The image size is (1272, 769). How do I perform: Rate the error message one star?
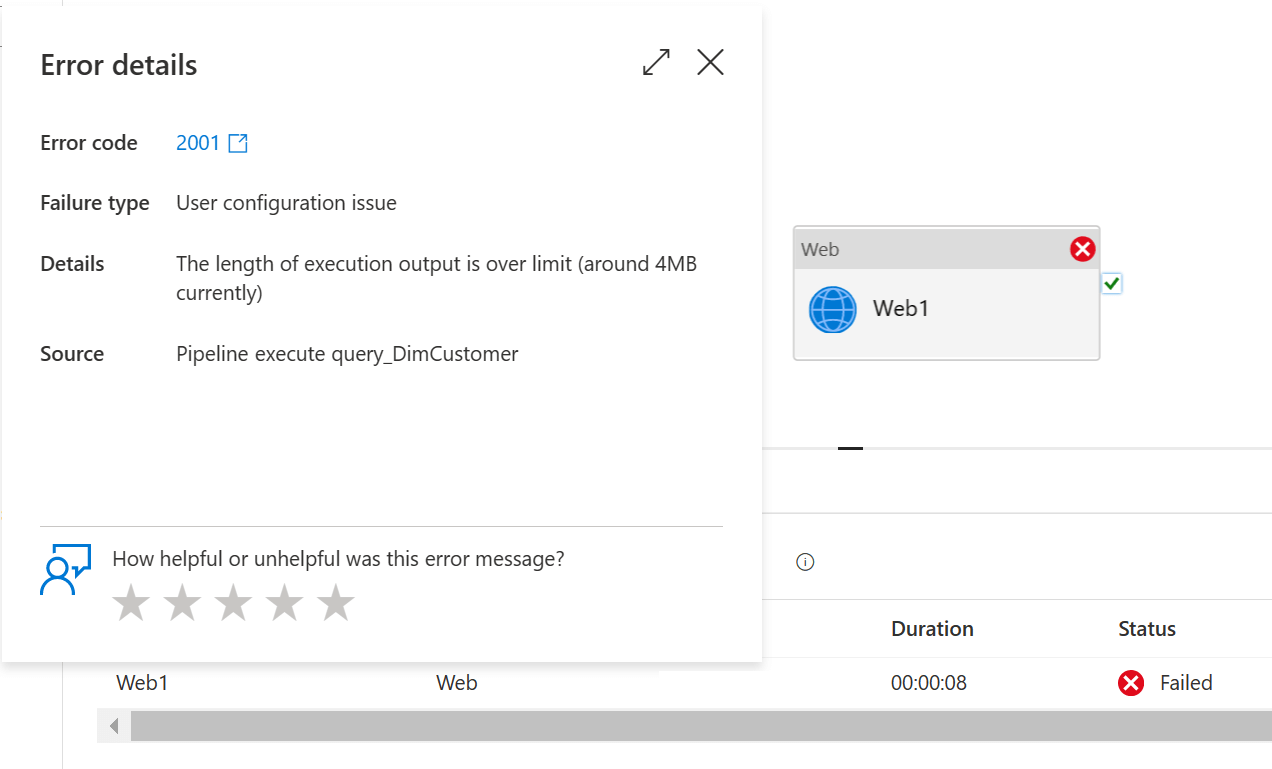131,603
